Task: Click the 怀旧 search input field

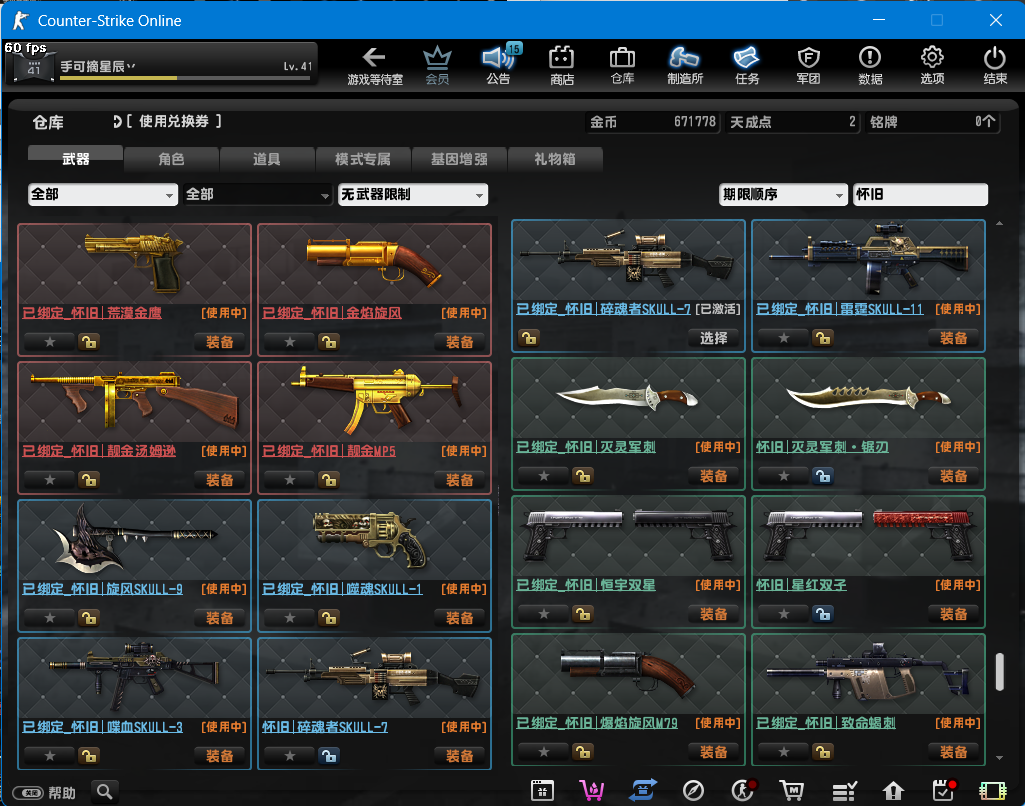Action: (920, 194)
